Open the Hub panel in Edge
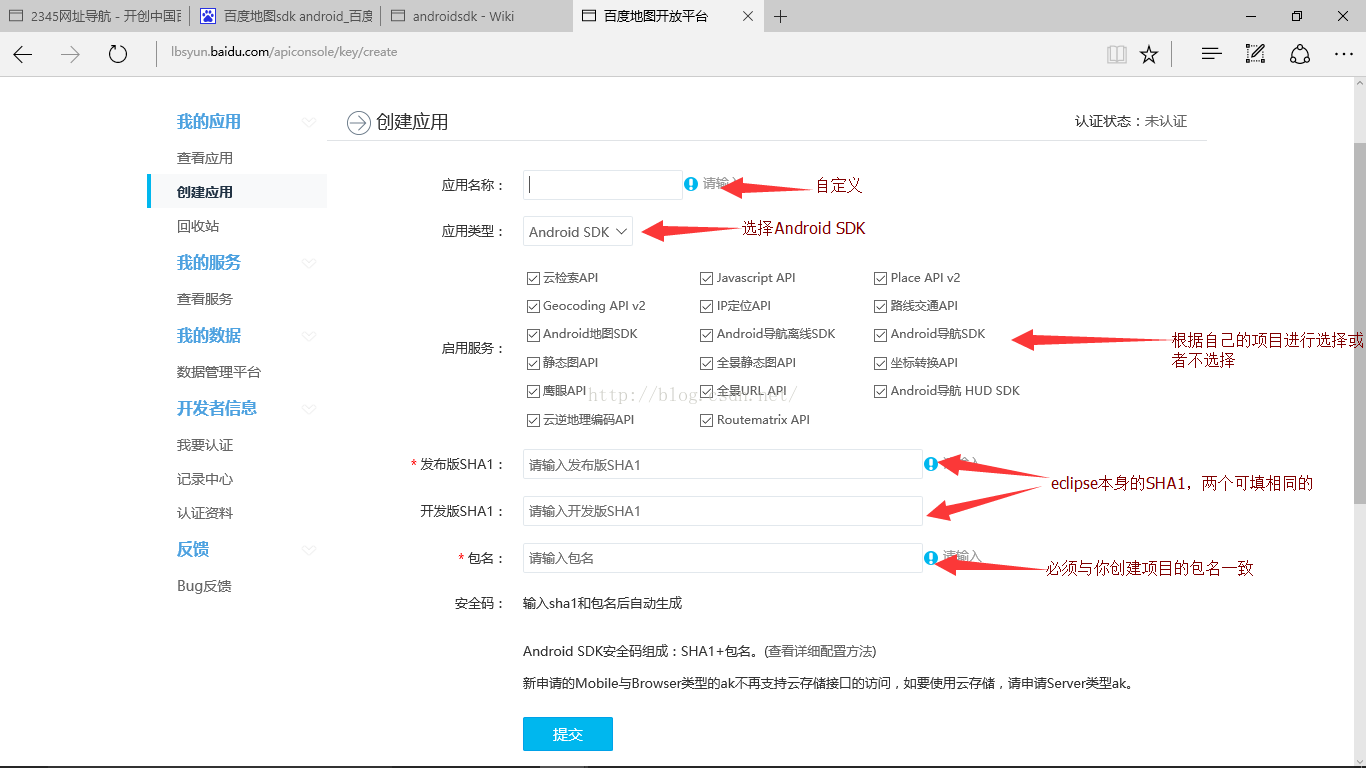This screenshot has height=768, width=1366. click(1210, 54)
